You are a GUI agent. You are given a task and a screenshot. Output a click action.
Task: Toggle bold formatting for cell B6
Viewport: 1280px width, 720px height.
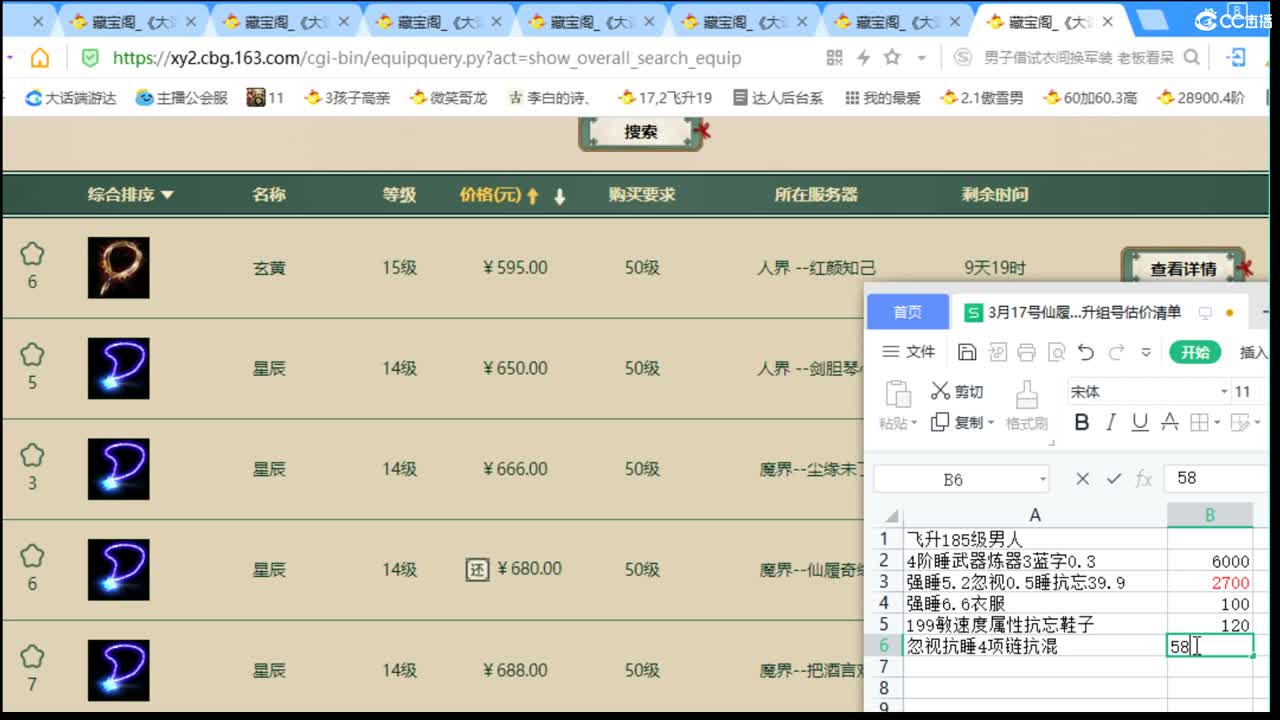(1082, 421)
